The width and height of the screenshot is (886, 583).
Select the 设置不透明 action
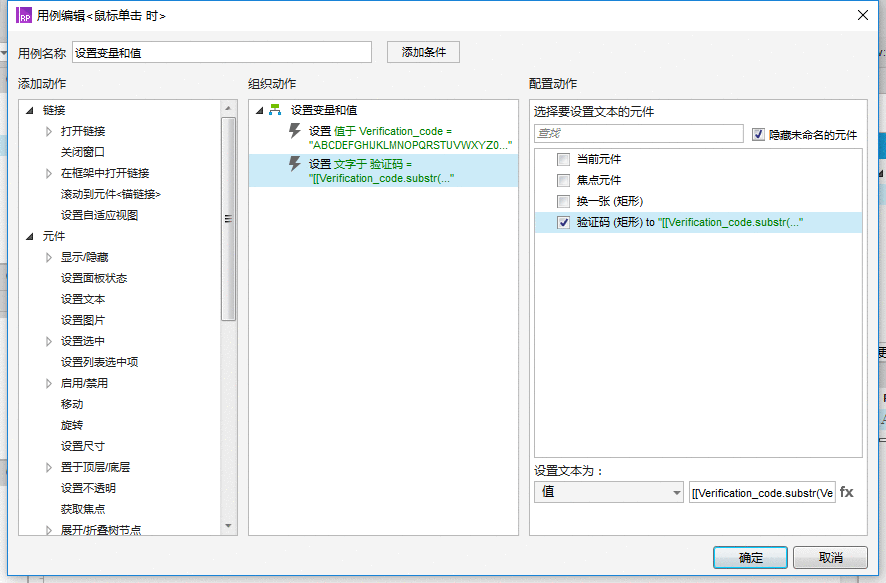tap(88, 488)
